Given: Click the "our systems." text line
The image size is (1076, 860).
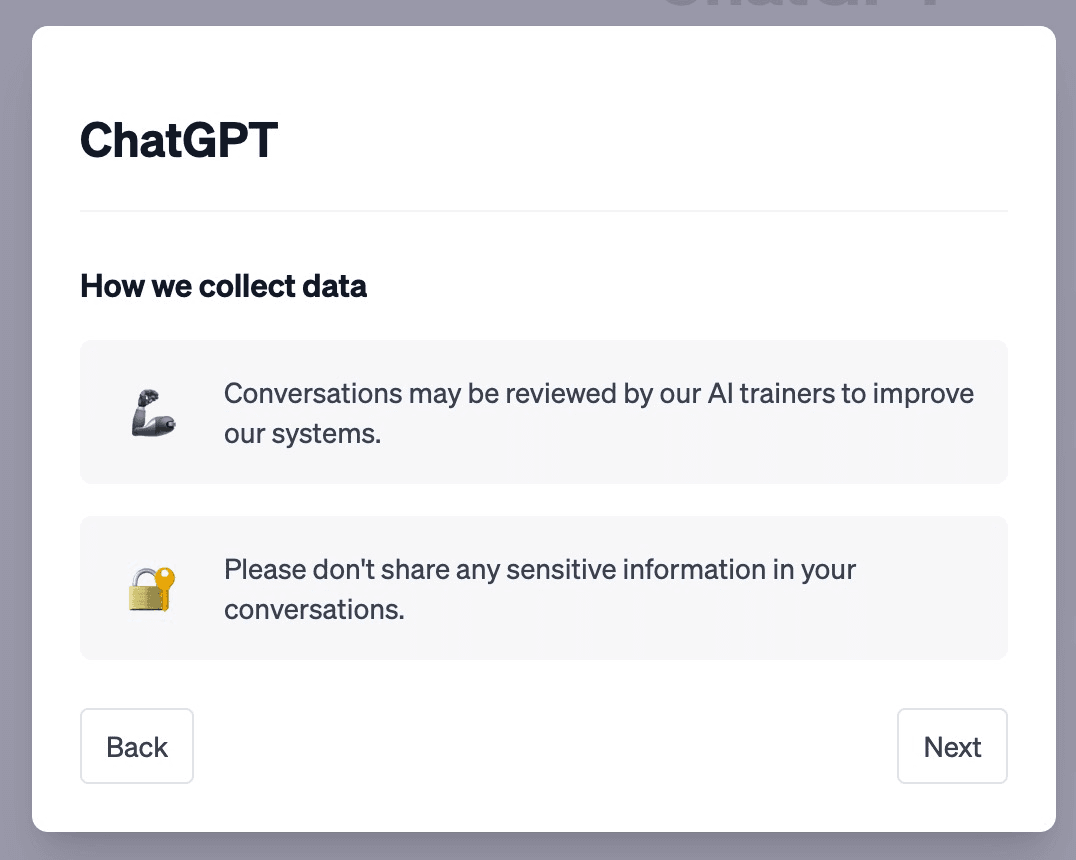Looking at the screenshot, I should click(302, 435).
